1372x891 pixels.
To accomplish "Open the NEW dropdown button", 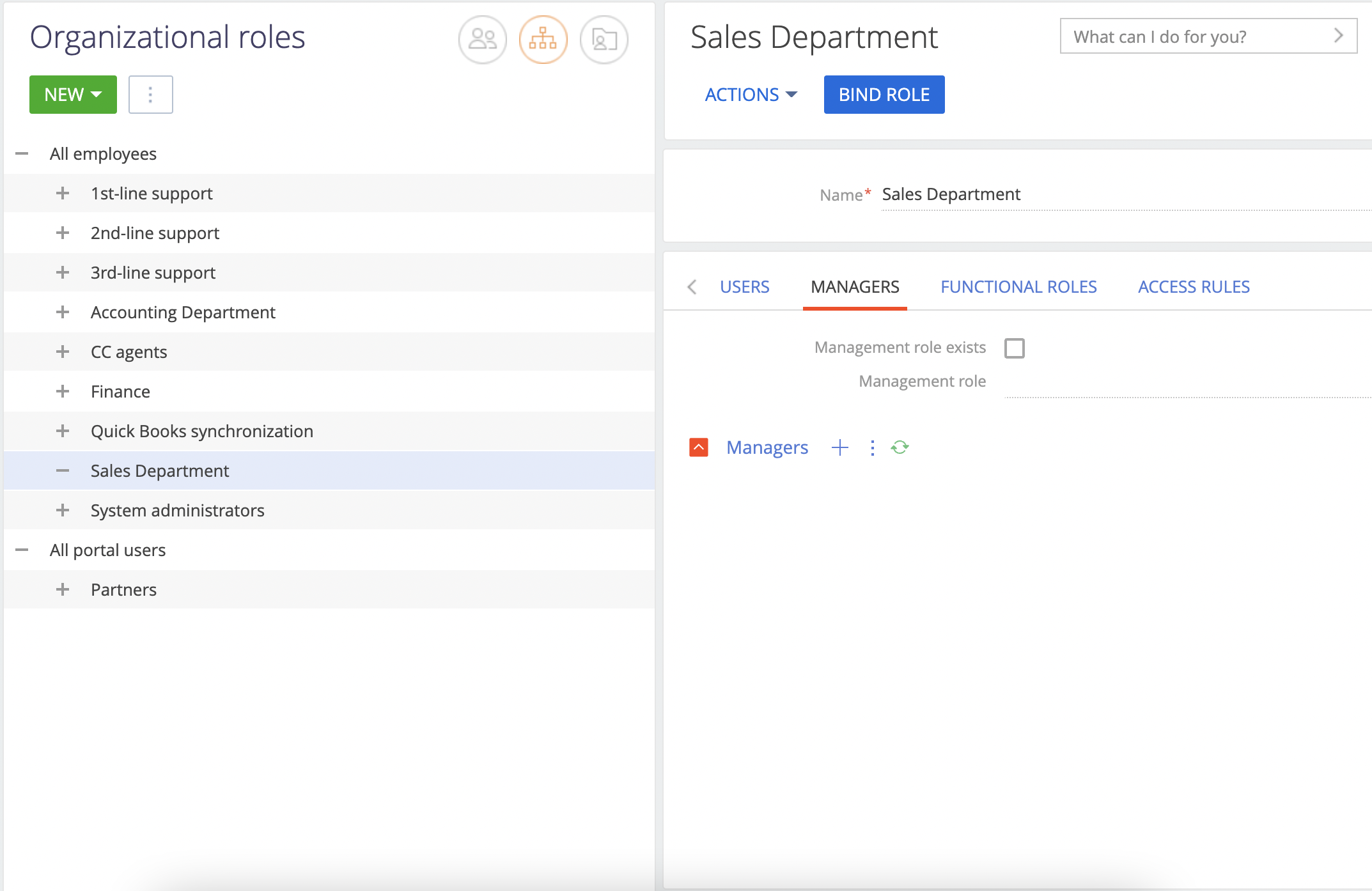I will pyautogui.click(x=73, y=95).
